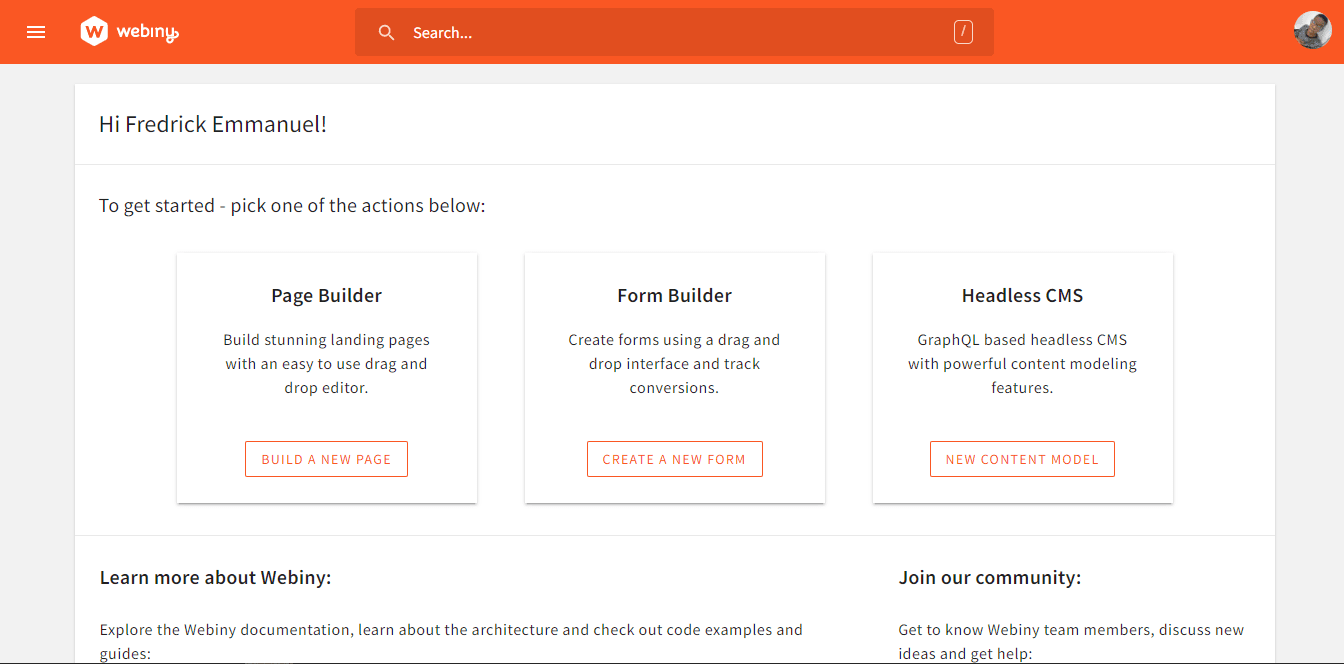Open the navigation hamburger menu

click(x=36, y=31)
